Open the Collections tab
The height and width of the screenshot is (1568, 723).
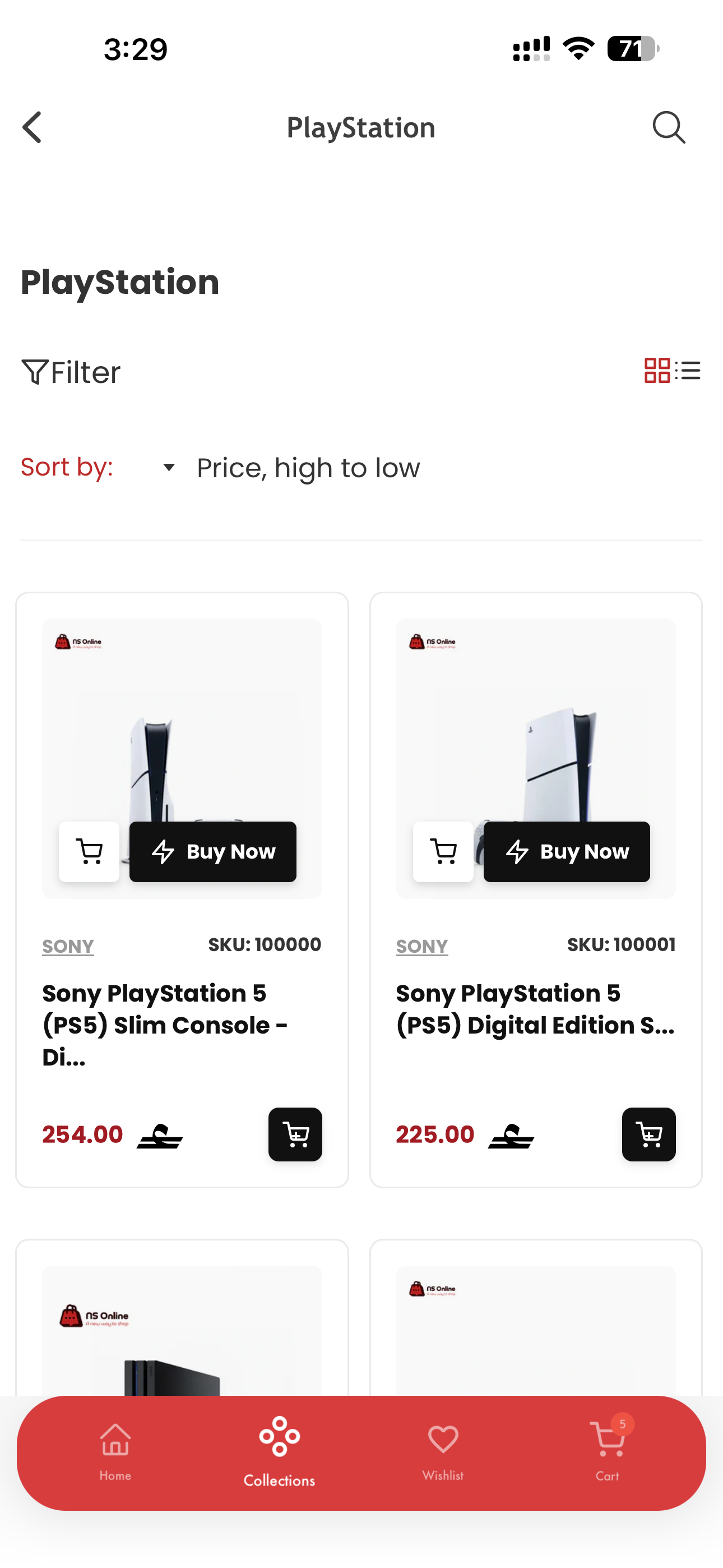279,1452
